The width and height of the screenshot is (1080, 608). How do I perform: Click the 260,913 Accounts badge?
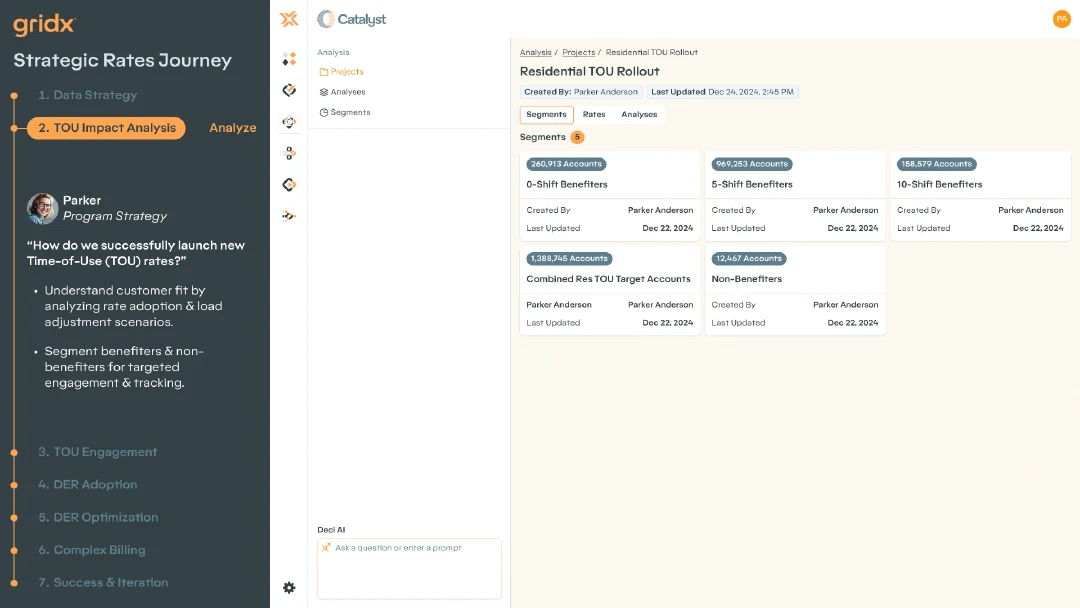click(x=566, y=164)
